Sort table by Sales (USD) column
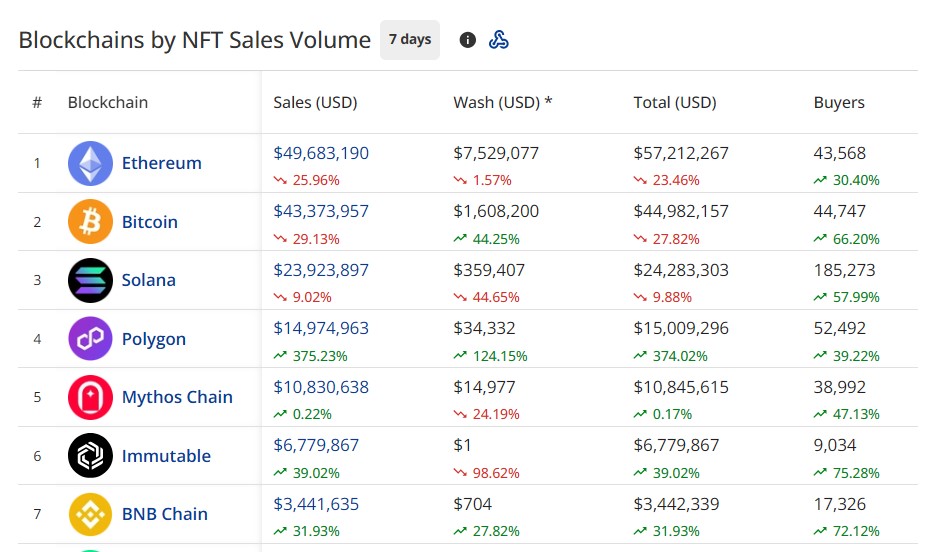The width and height of the screenshot is (925, 552). click(x=315, y=102)
